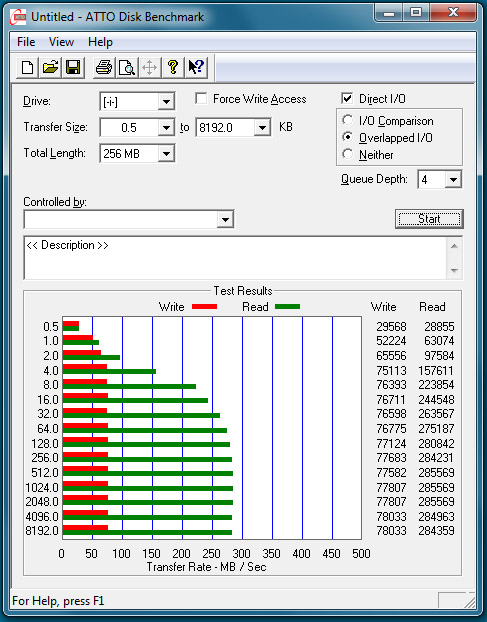Click the green read bar for 8192.0

coord(148,532)
